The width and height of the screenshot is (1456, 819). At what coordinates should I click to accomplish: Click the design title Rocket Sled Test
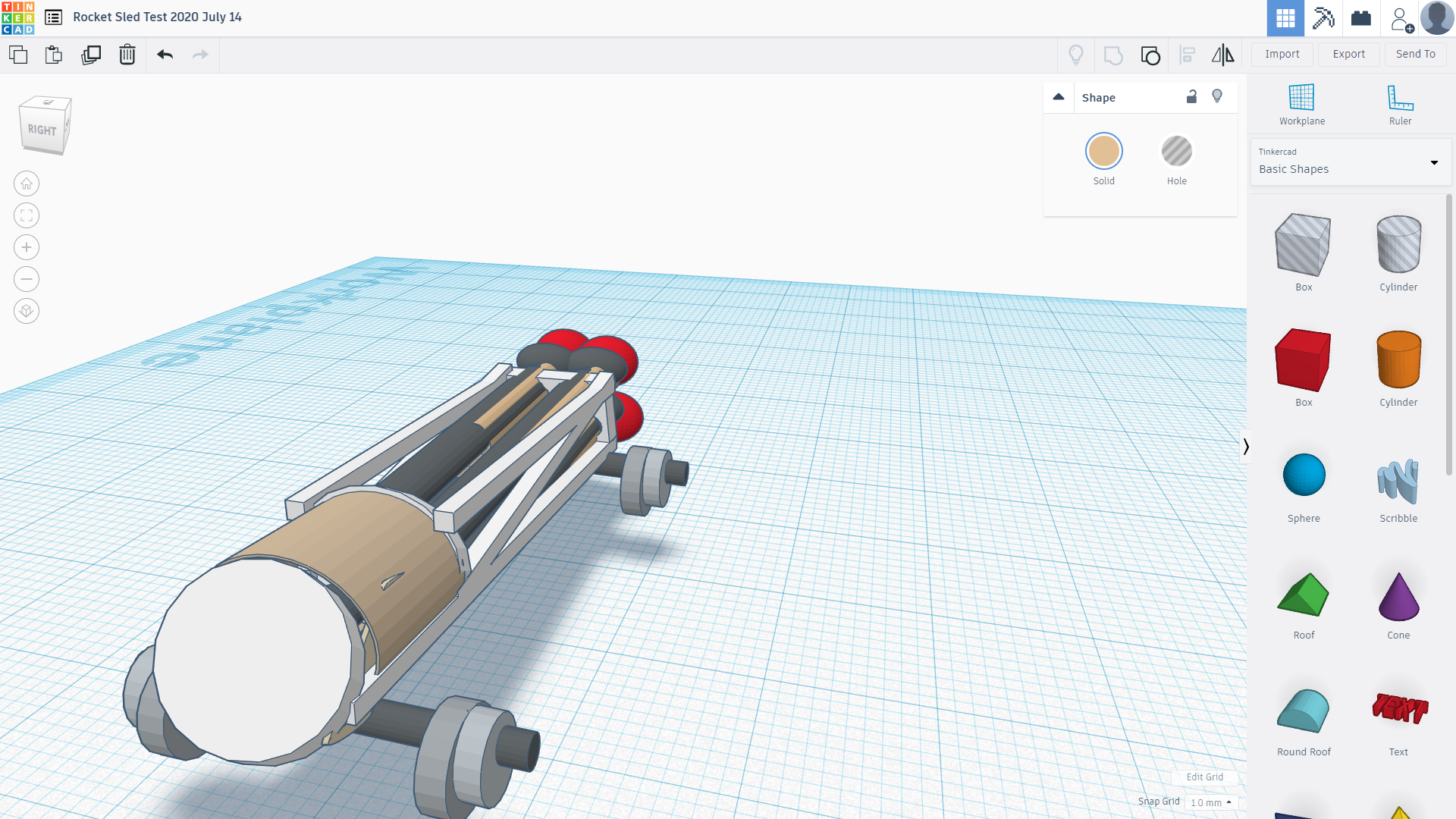157,17
